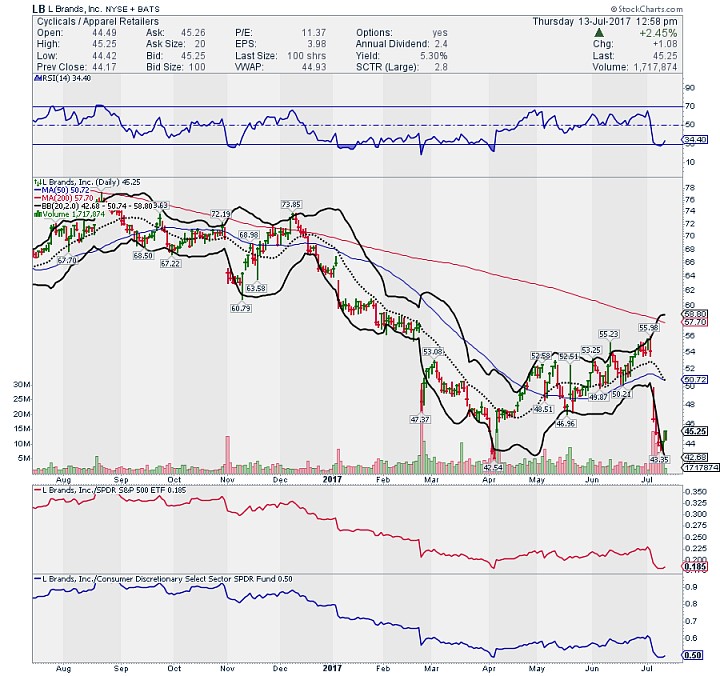Click the 68.50 price label

[143, 255]
